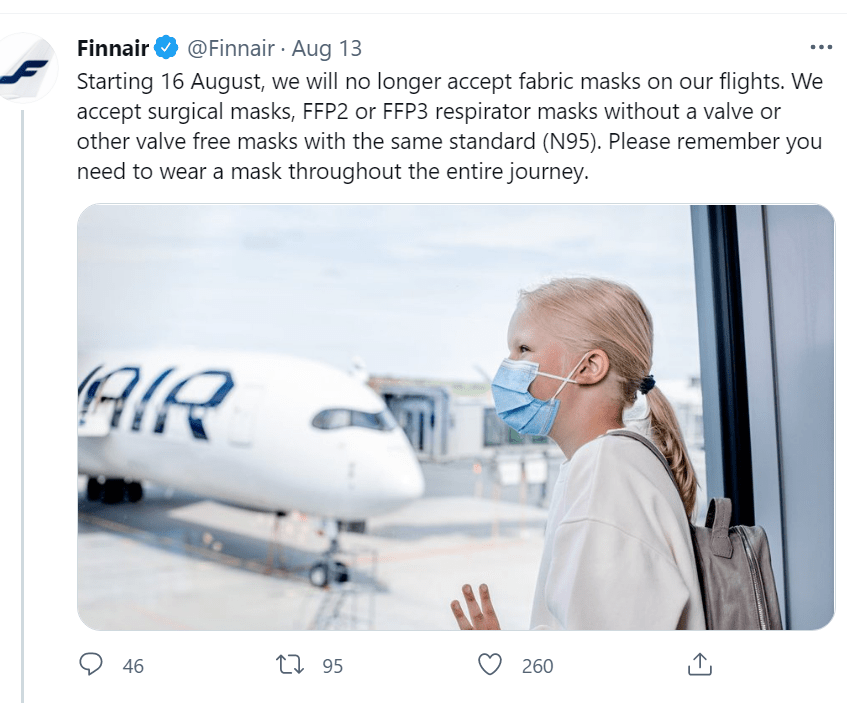The height and width of the screenshot is (703, 847).
Task: Open the Finnair profile avatar
Action: (x=25, y=68)
